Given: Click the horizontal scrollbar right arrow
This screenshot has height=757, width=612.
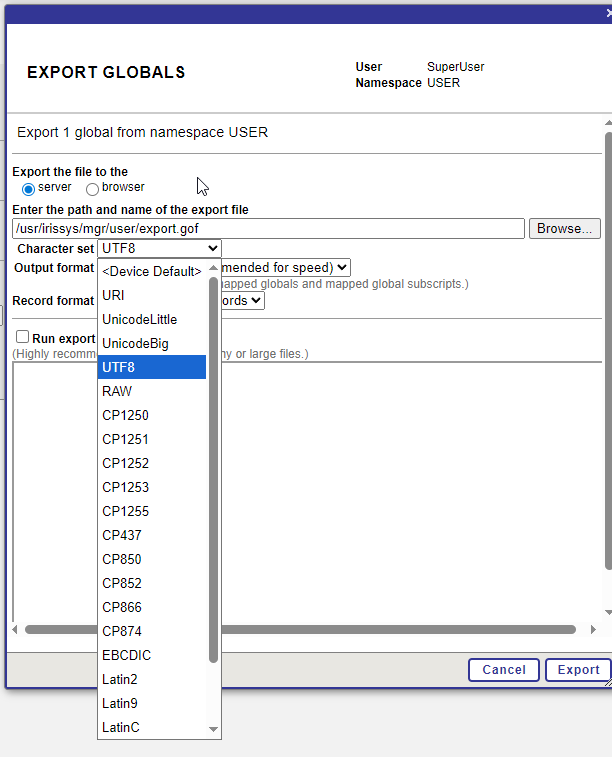Looking at the screenshot, I should [x=593, y=630].
